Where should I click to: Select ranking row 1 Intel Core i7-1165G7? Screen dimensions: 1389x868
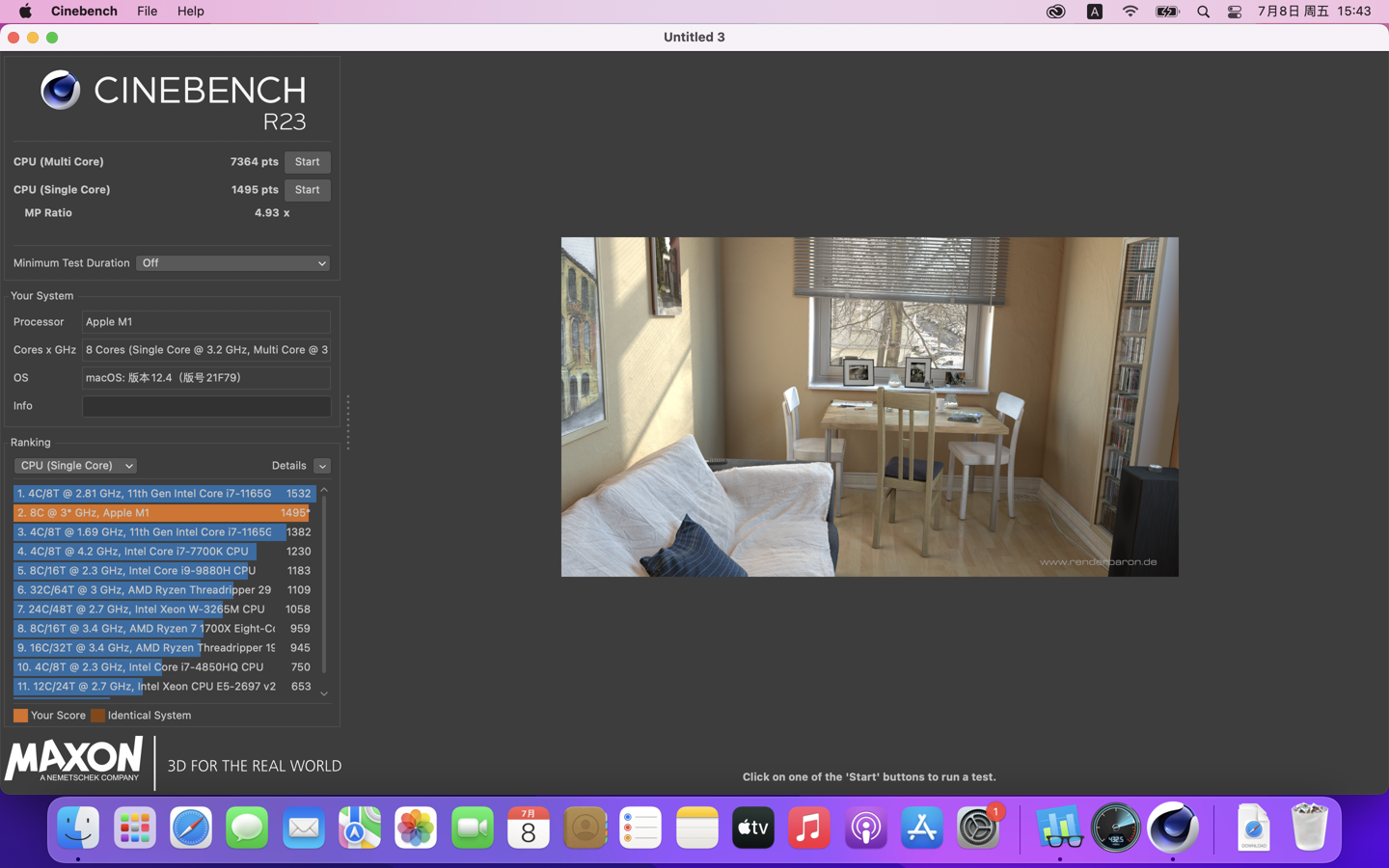164,494
